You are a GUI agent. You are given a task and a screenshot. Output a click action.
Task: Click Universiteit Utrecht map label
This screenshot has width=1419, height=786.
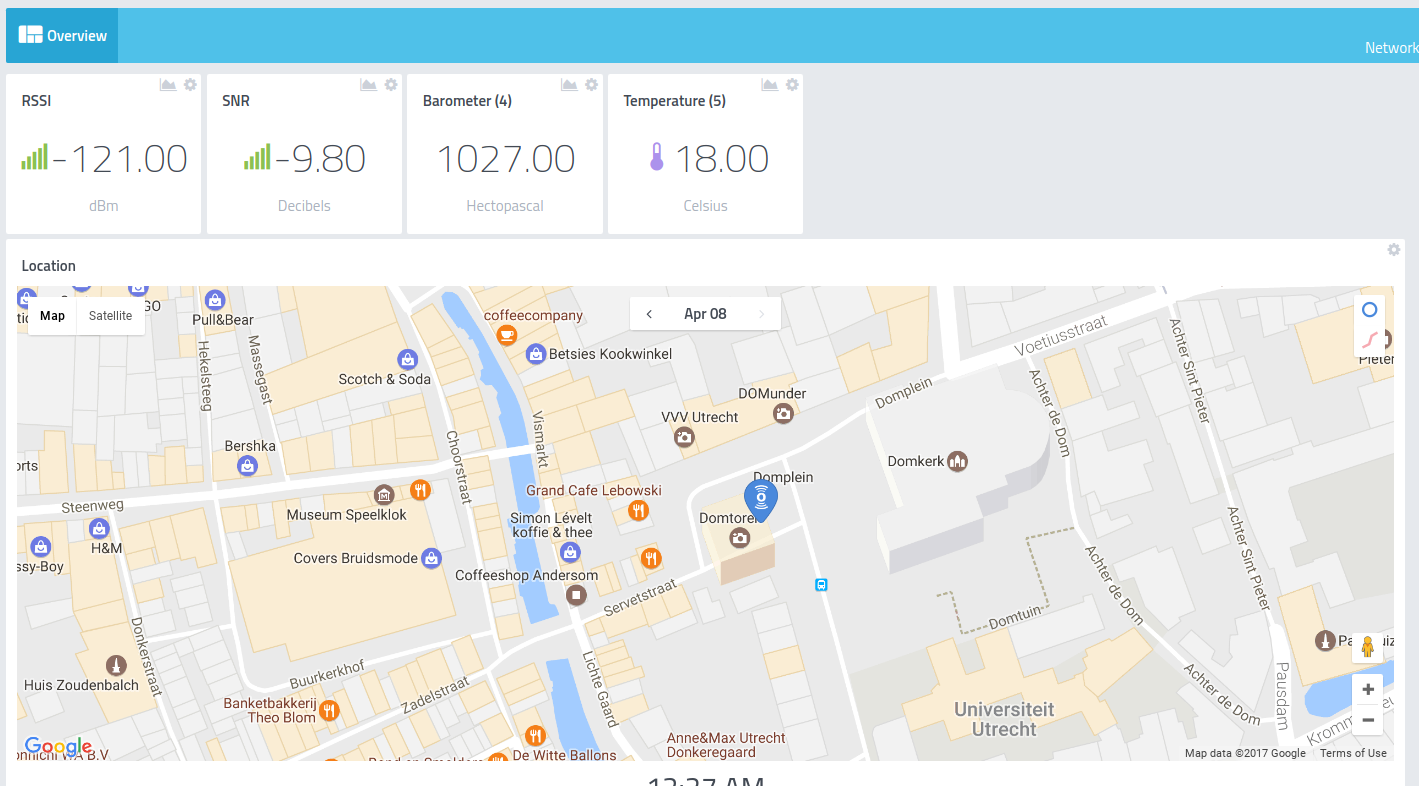click(x=1004, y=719)
